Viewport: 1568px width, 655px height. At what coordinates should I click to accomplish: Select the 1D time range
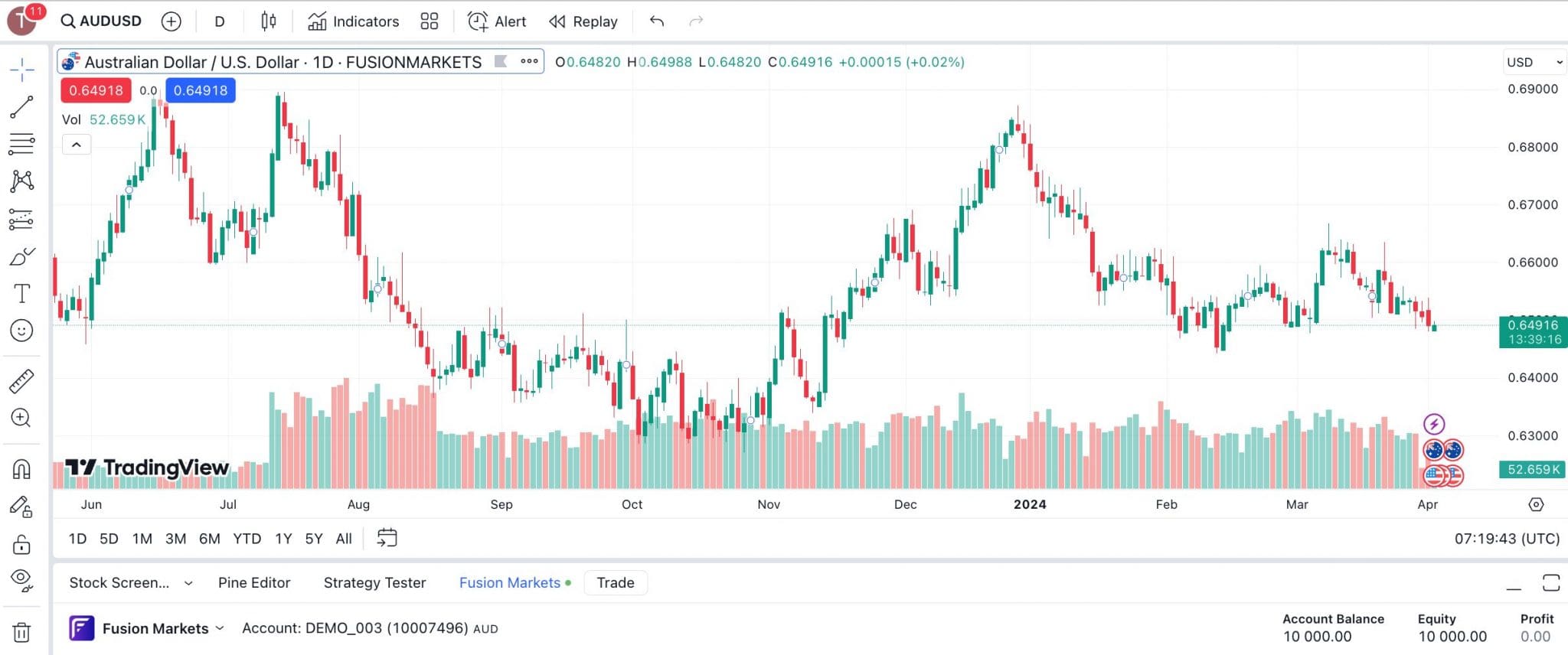pyautogui.click(x=77, y=539)
